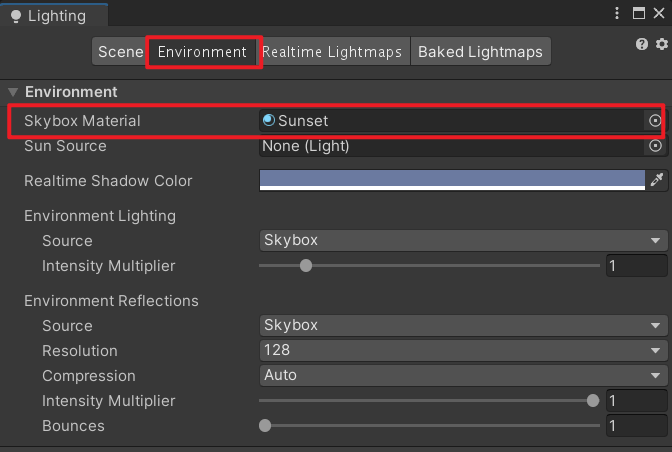The height and width of the screenshot is (452, 672).
Task: Click Environment Lighting Intensity Multiplier slider handle
Action: point(306,266)
